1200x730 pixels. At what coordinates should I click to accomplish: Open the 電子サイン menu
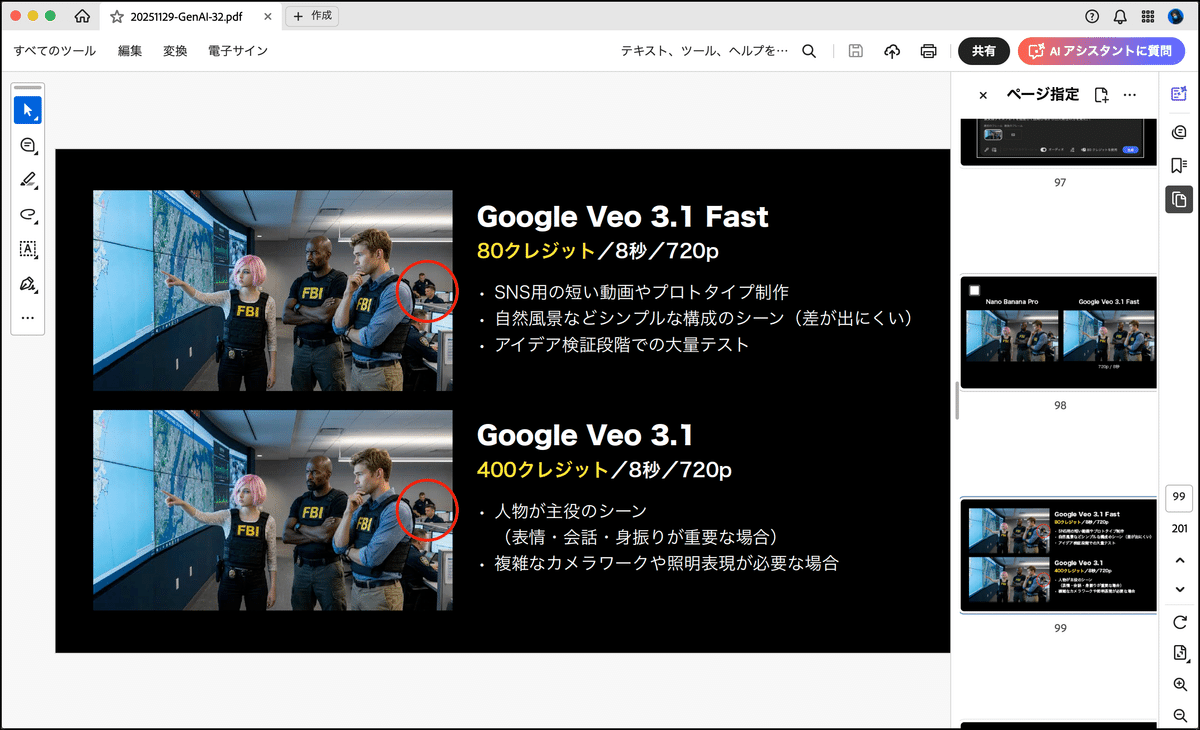(238, 51)
